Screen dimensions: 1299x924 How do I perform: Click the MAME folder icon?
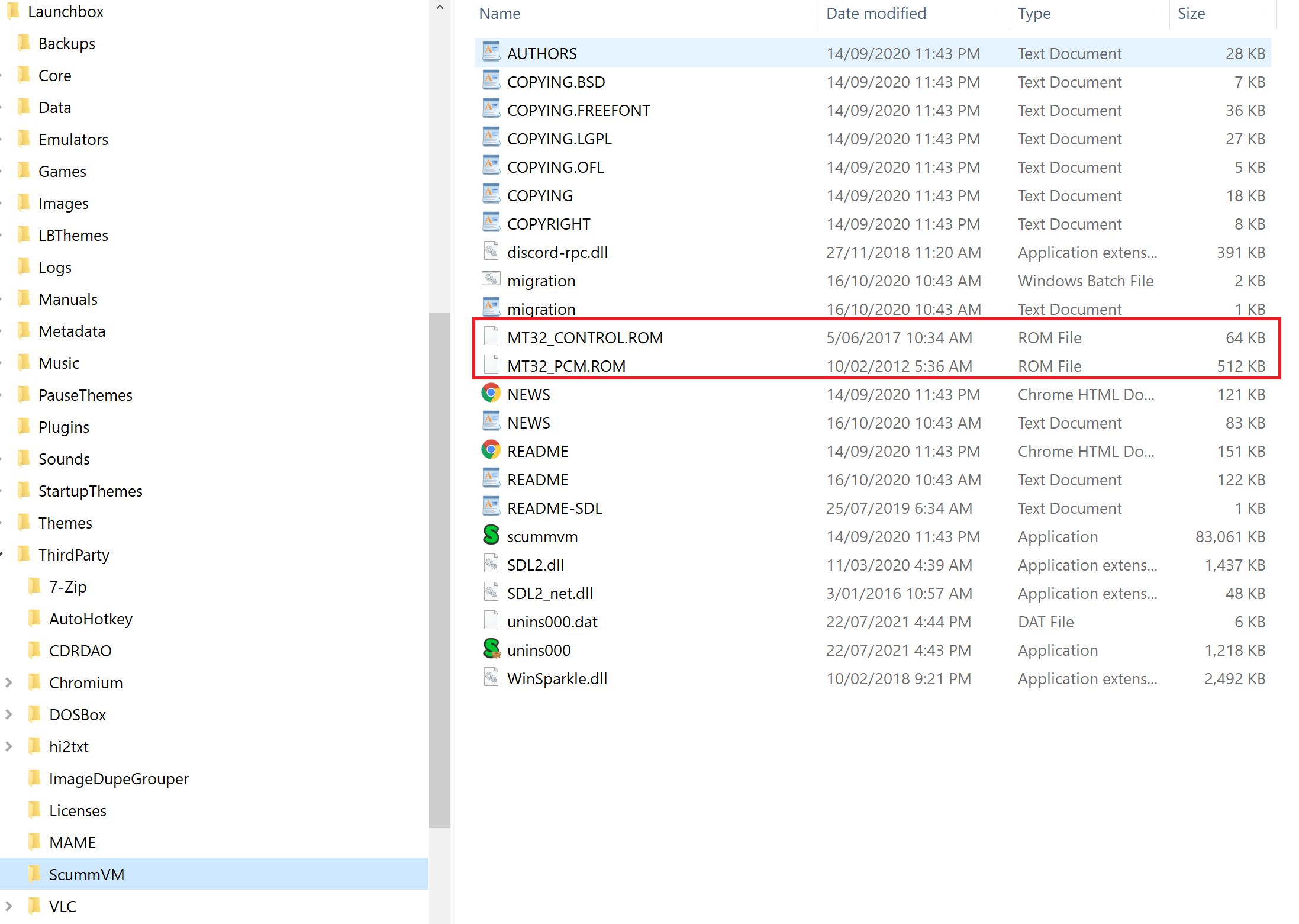(x=34, y=842)
